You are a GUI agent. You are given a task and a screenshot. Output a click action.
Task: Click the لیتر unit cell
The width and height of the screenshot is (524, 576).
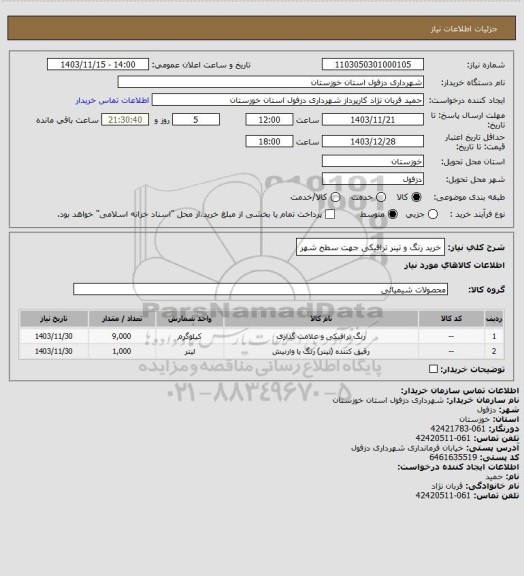point(190,352)
